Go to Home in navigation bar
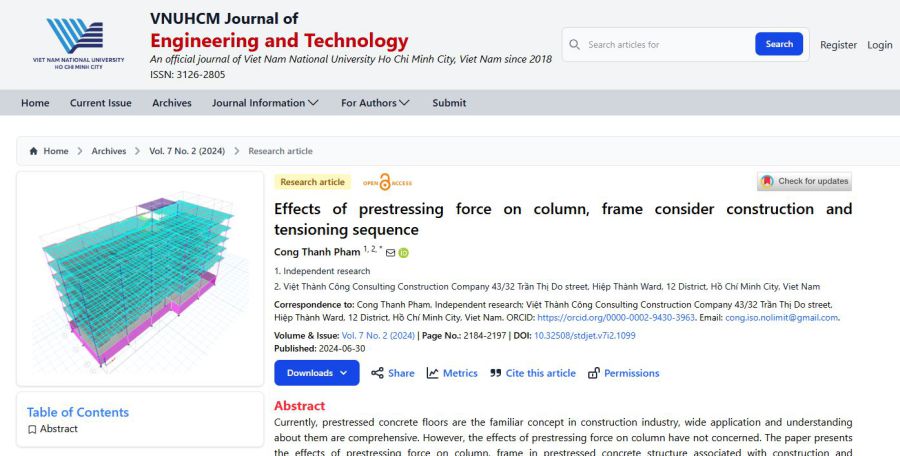900x456 pixels. pyautogui.click(x=35, y=103)
